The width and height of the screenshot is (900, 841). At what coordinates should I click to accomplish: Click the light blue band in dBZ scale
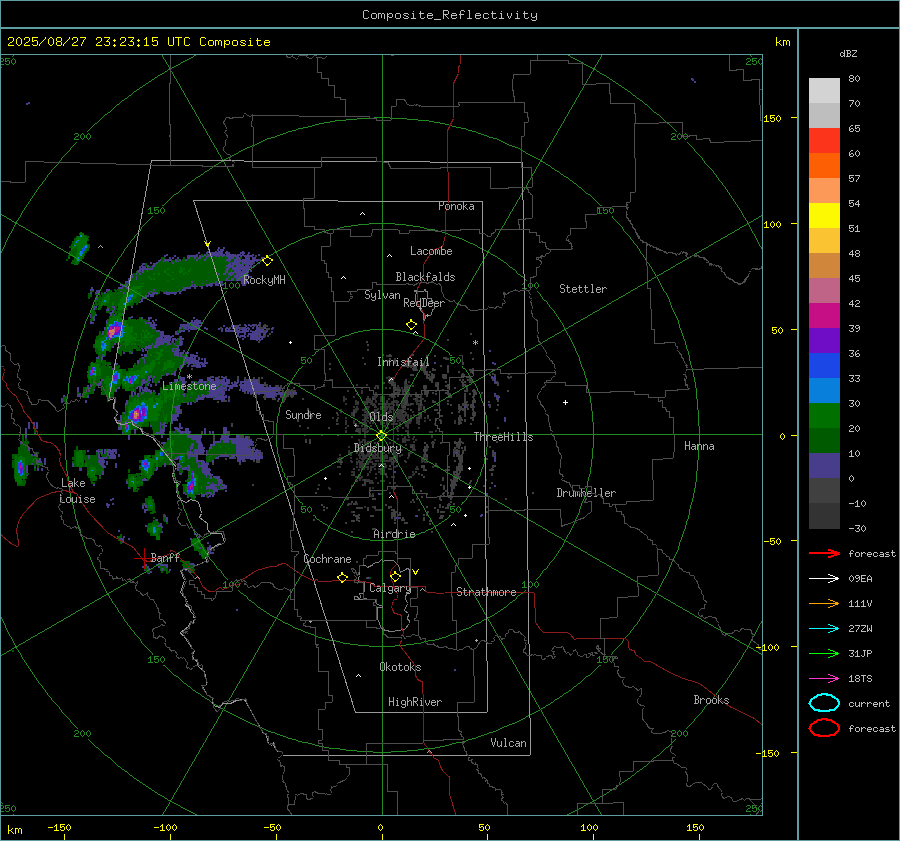point(824,390)
